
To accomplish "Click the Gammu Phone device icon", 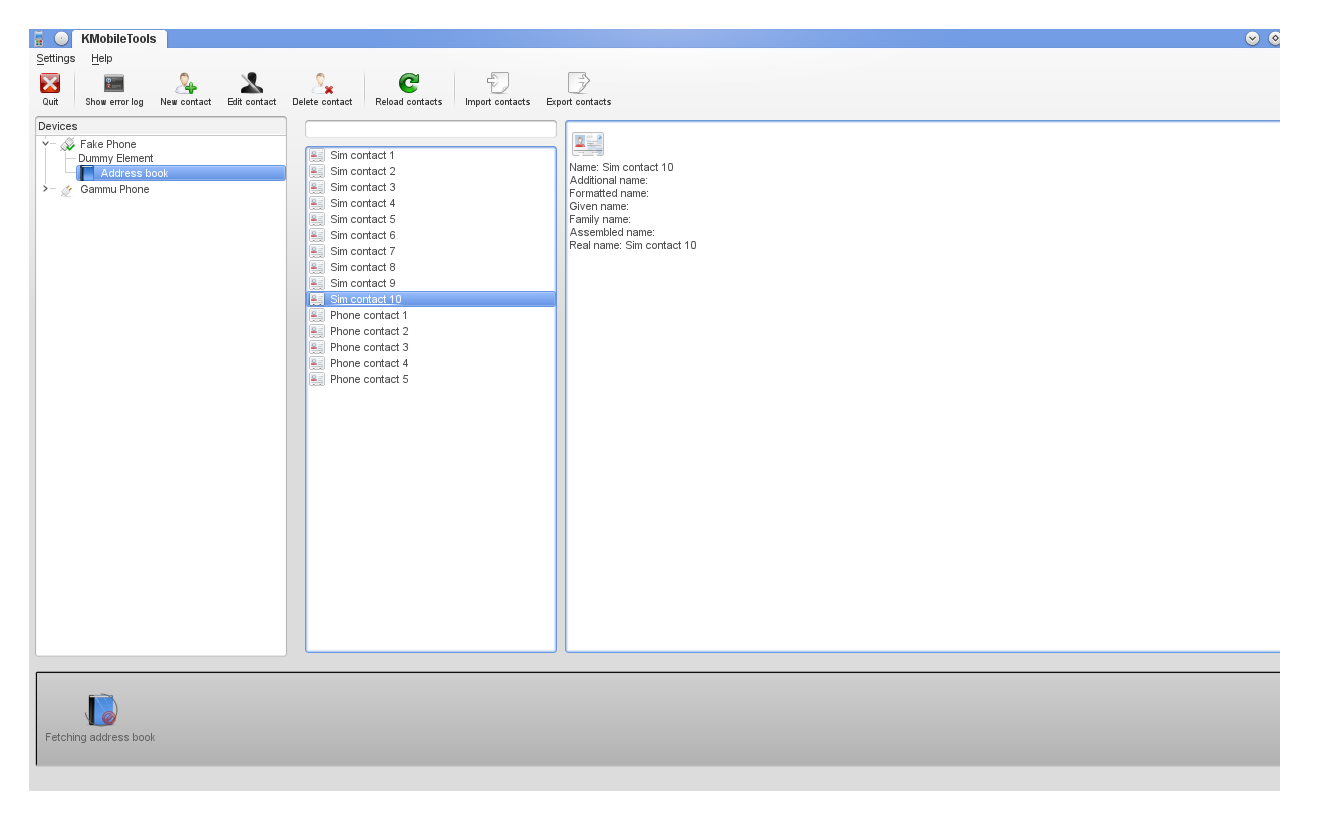I will [x=67, y=189].
